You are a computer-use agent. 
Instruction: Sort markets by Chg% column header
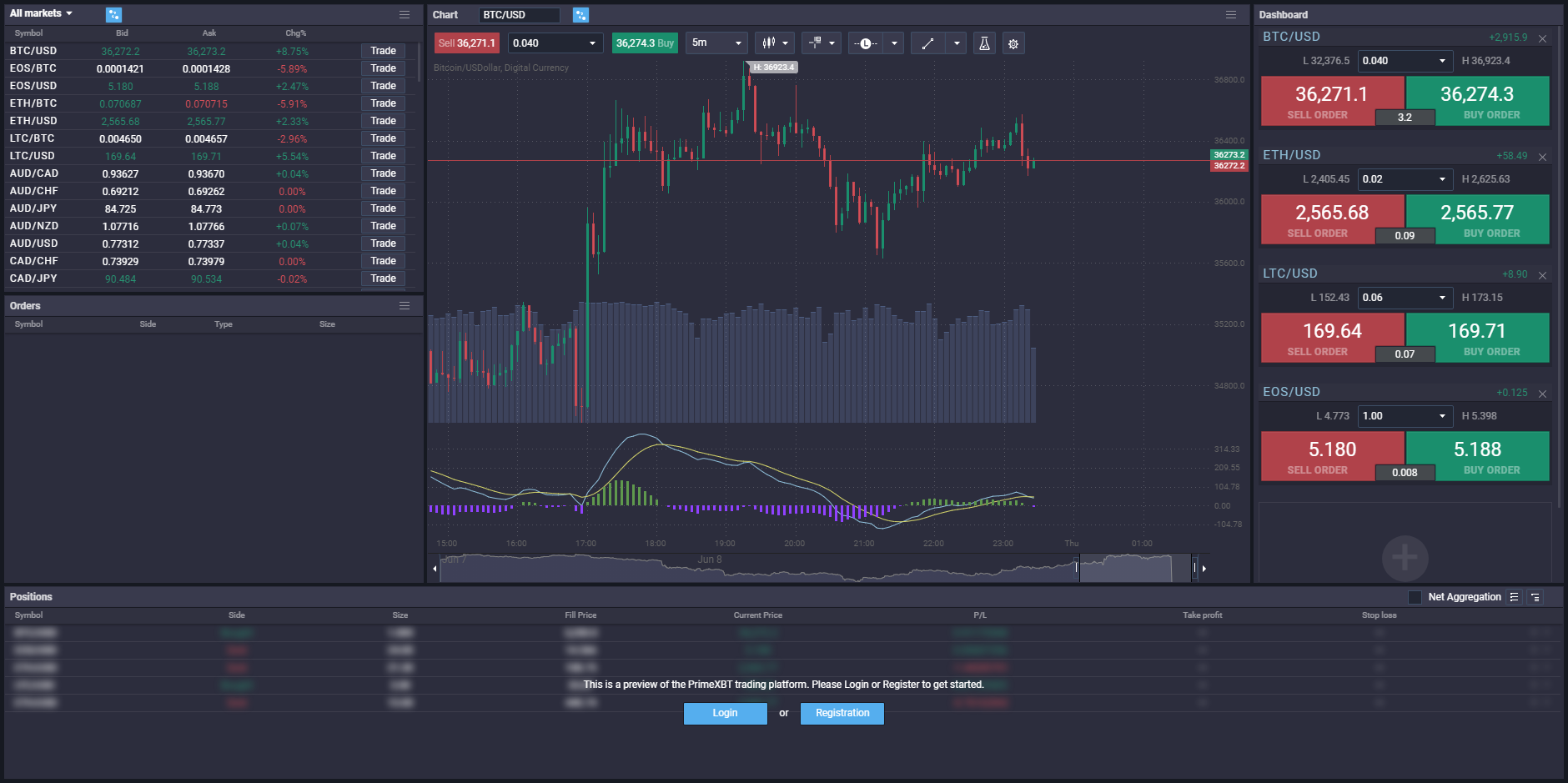(x=295, y=33)
